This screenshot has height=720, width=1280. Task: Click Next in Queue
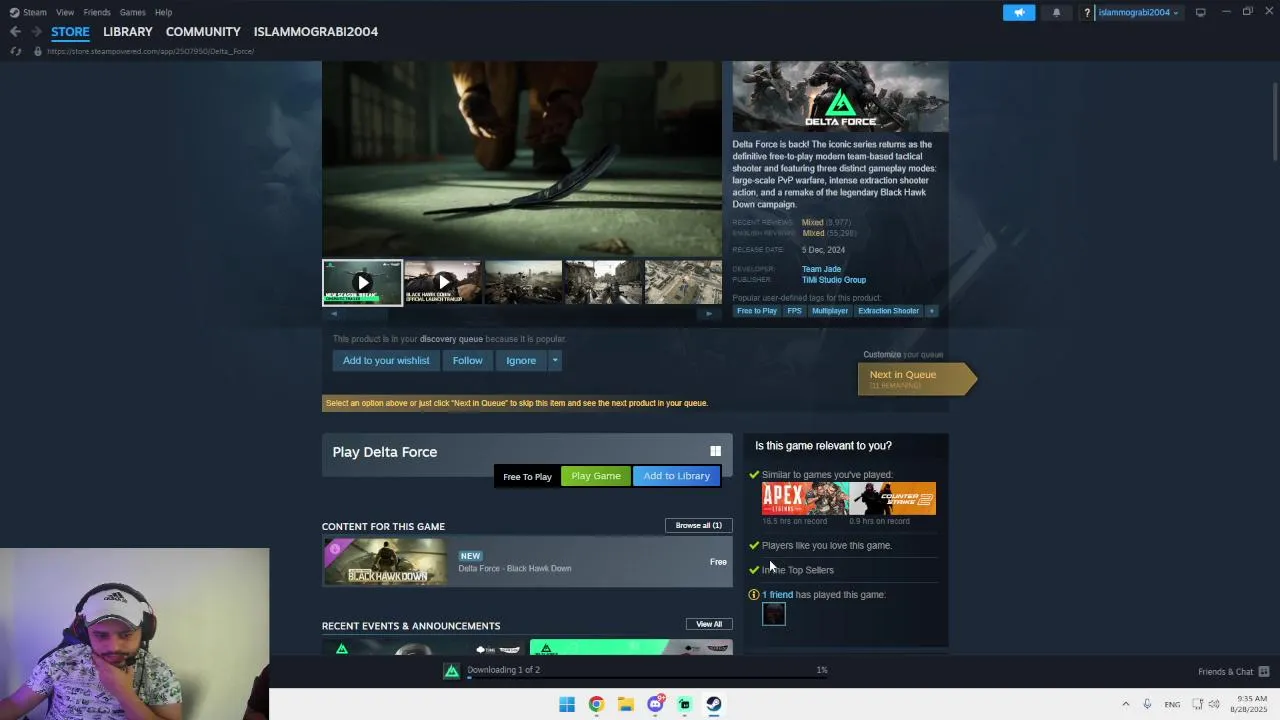(915, 379)
